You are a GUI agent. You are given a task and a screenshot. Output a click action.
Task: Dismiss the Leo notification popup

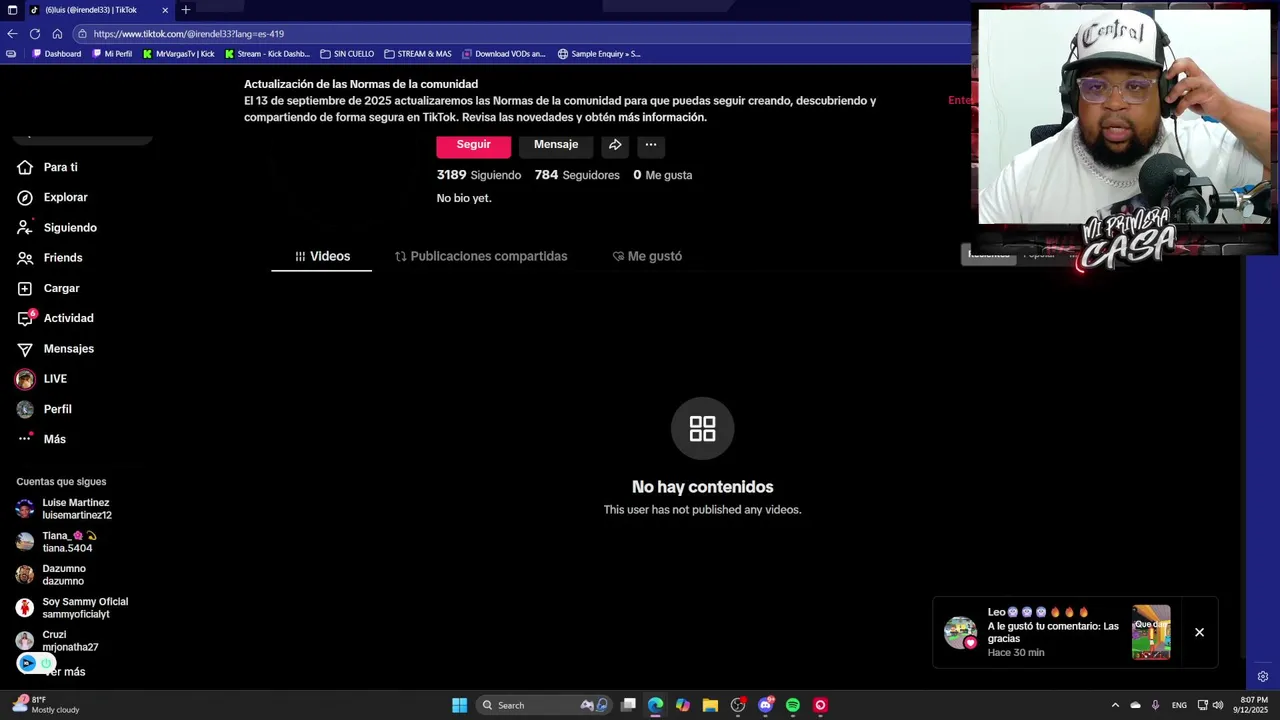pyautogui.click(x=1199, y=632)
